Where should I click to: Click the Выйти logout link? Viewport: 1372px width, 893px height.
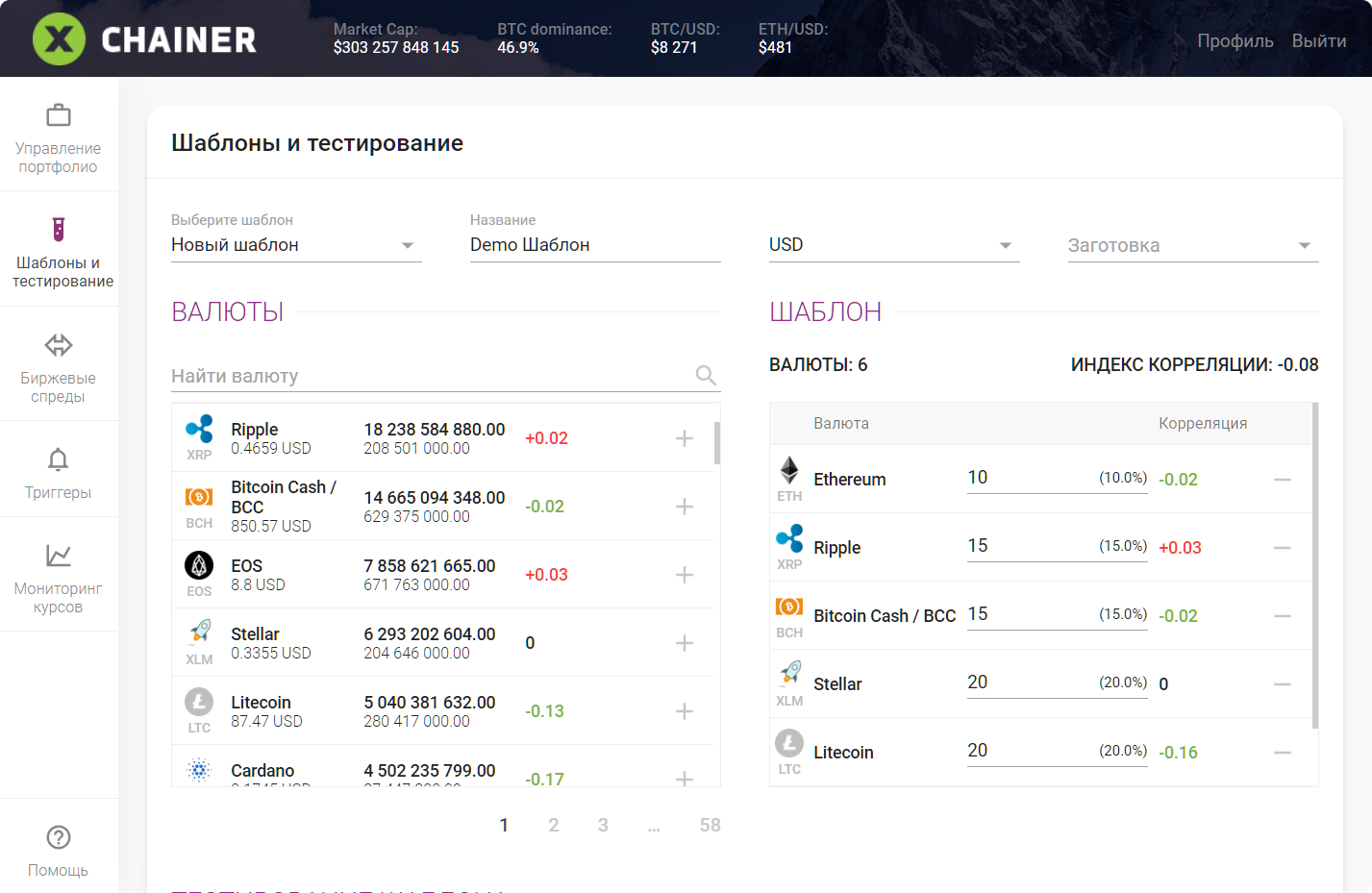tap(1319, 40)
